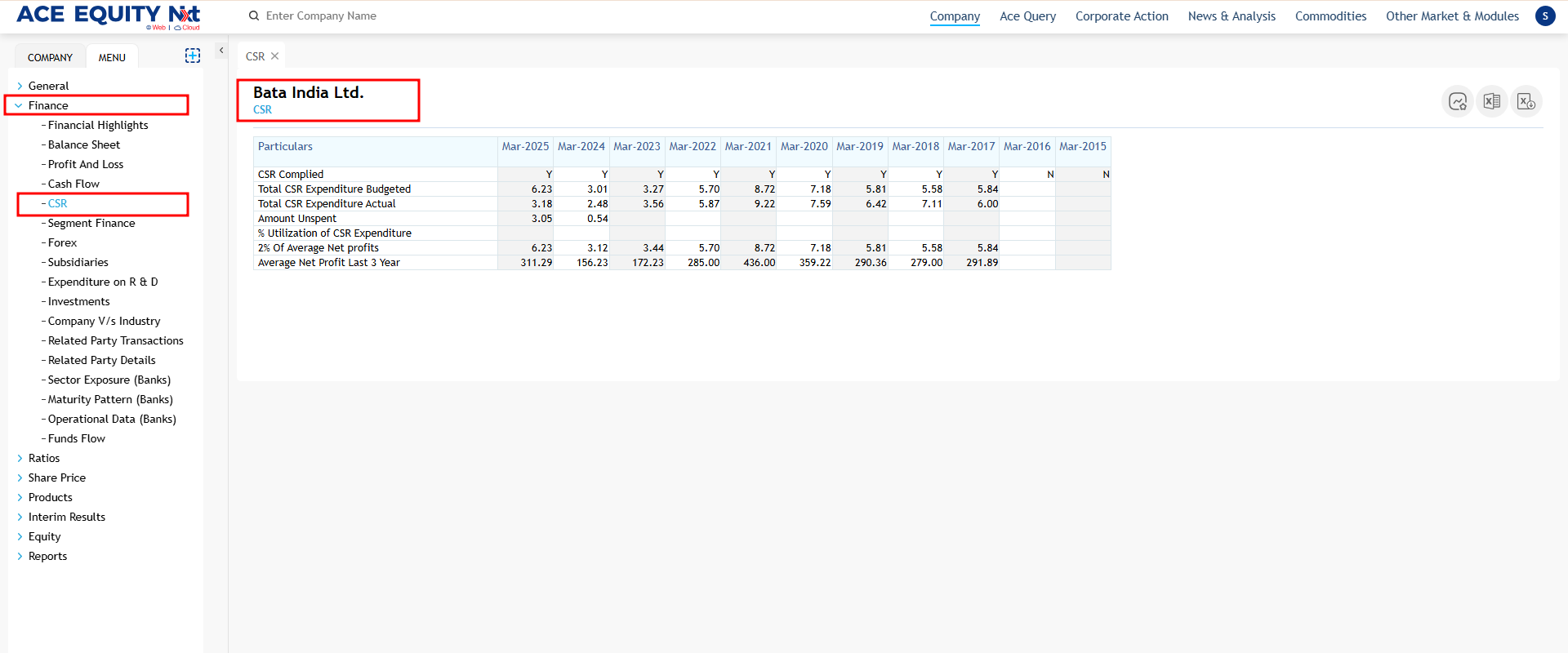
Task: Open Balance Sheet in Finance
Action: pos(83,144)
